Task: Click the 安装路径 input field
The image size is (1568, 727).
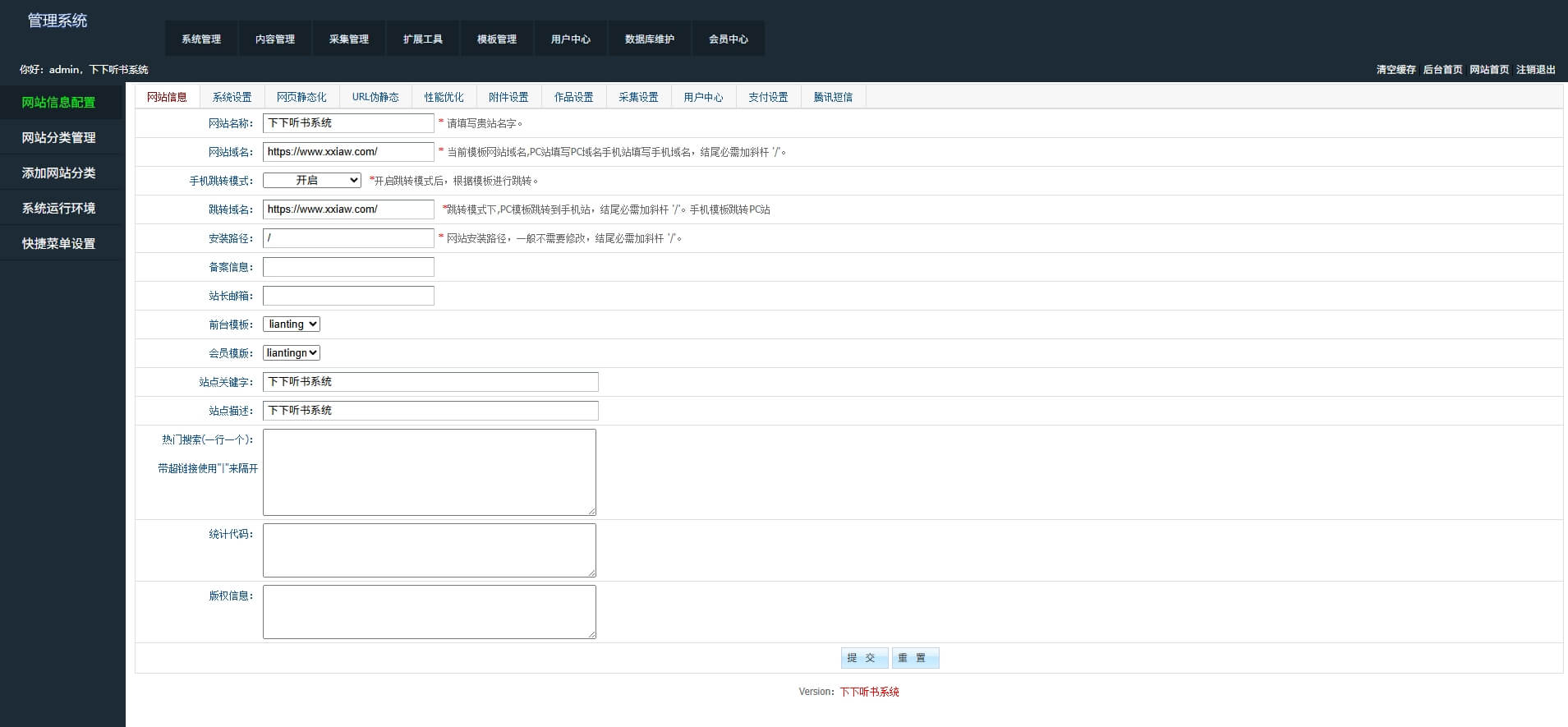Action: click(348, 238)
